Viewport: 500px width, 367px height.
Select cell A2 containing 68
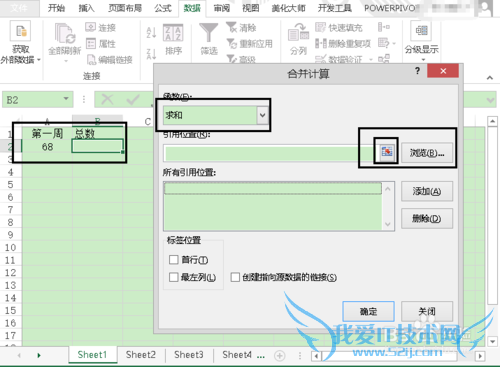coord(47,147)
